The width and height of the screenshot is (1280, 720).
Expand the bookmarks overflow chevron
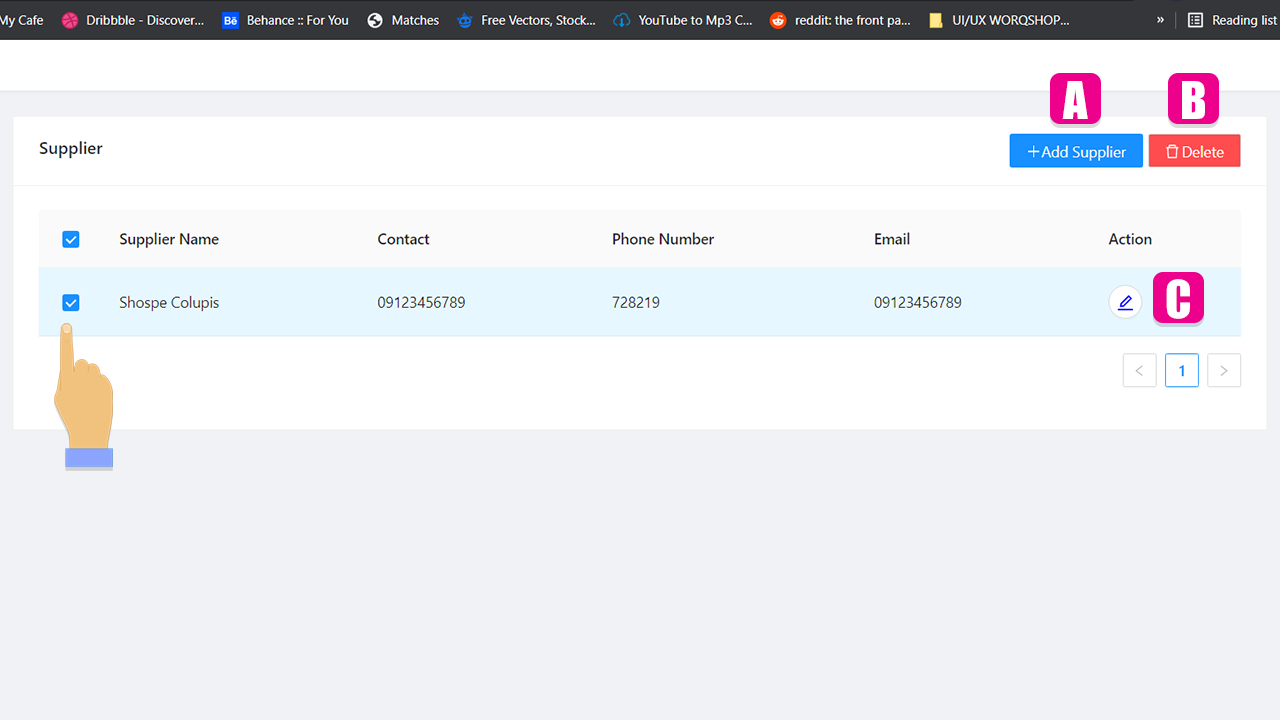point(1160,20)
